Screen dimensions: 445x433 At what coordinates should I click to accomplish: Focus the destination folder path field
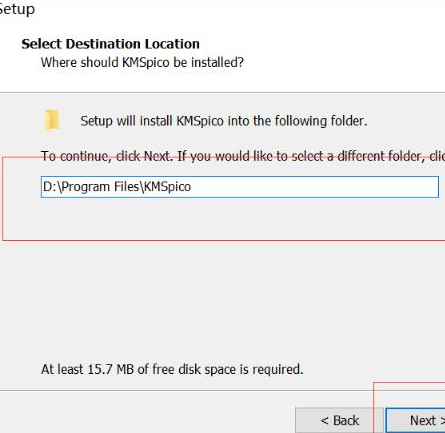point(240,187)
